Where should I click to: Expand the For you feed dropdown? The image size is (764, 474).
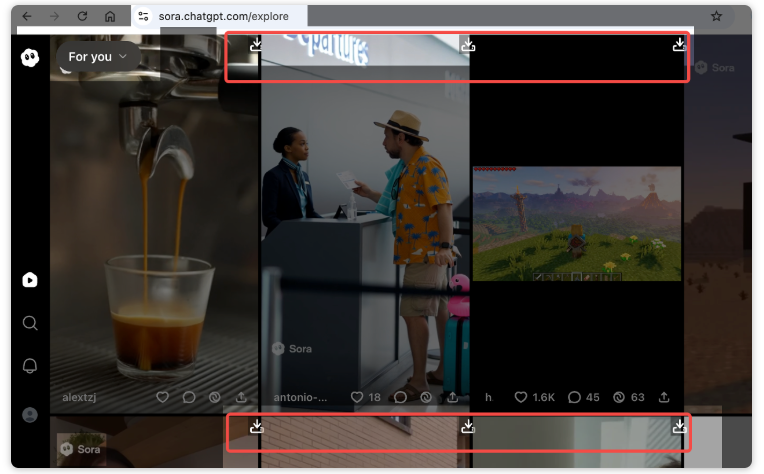tap(98, 57)
